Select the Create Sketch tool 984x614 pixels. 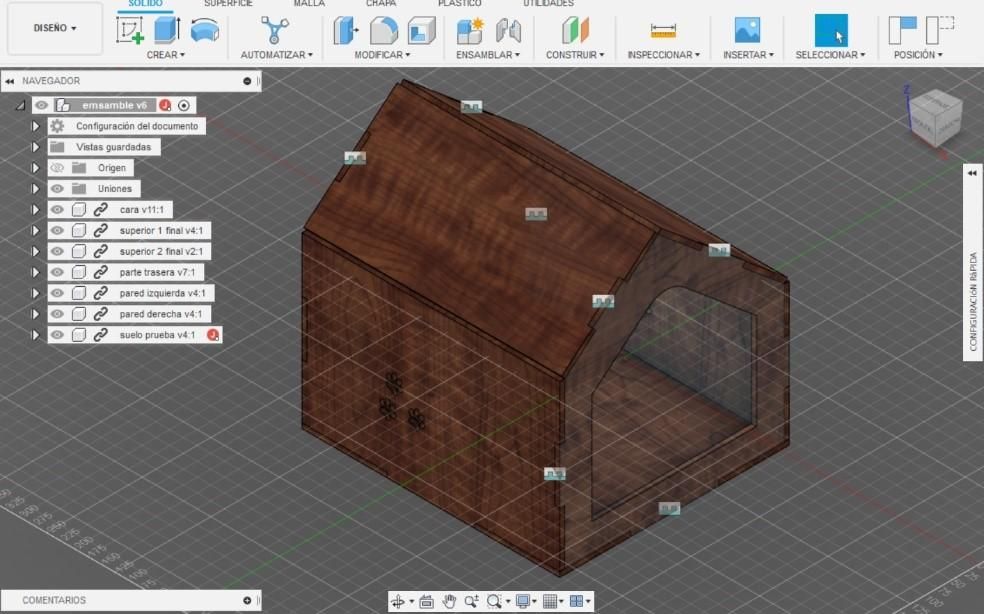pos(130,30)
